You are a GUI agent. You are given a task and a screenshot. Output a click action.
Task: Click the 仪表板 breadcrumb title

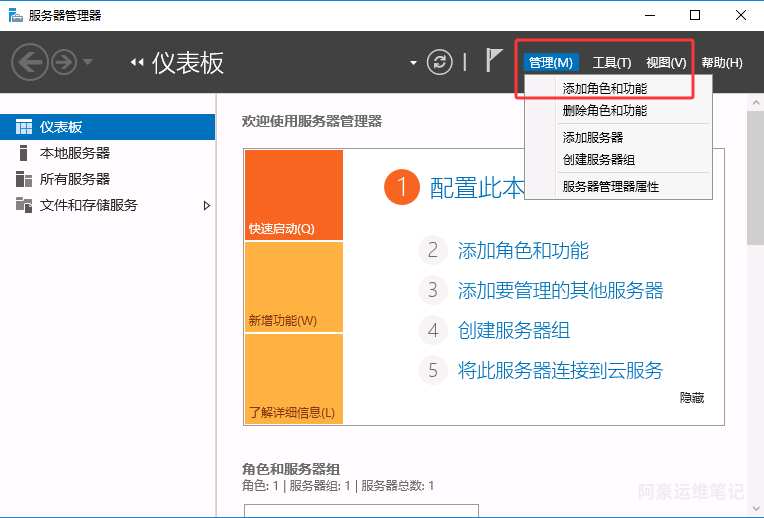[188, 63]
